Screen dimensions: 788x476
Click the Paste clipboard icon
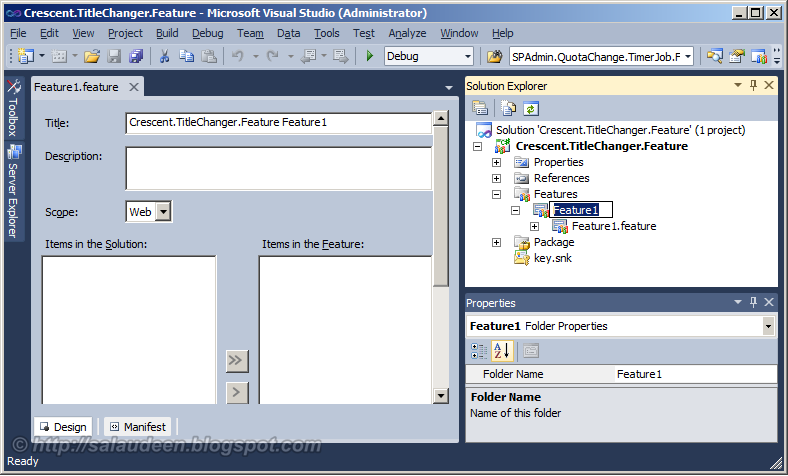point(209,56)
